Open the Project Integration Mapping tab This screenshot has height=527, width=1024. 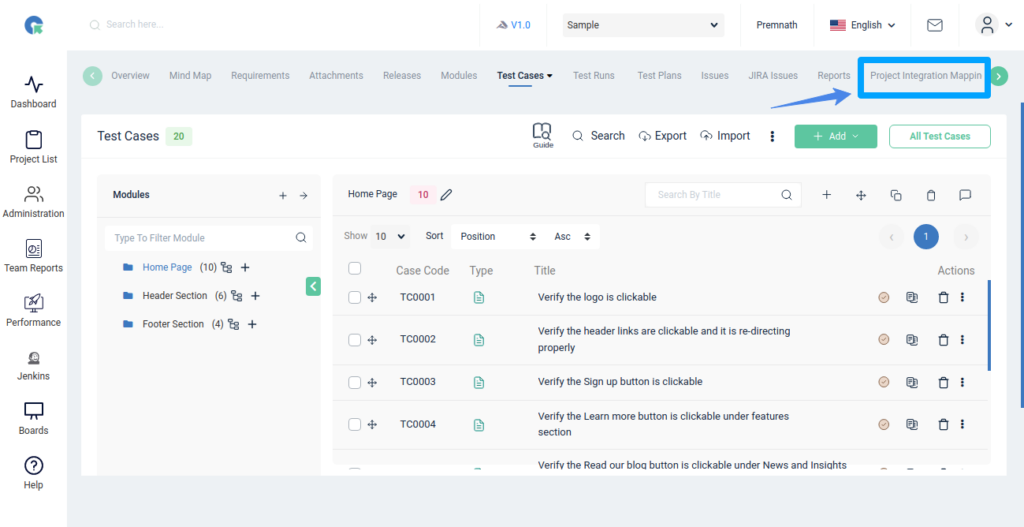tap(925, 76)
